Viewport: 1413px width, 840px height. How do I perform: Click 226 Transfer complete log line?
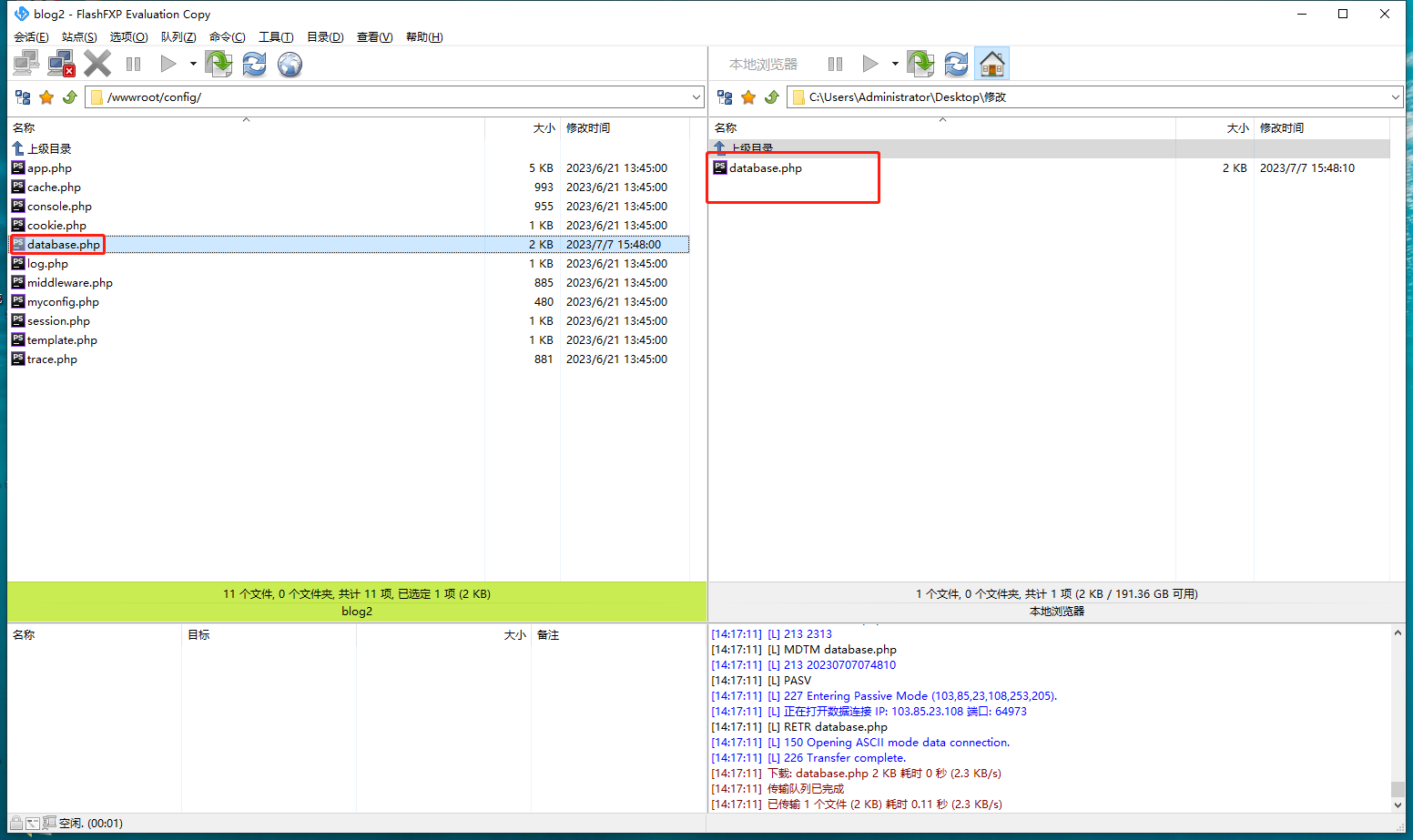[808, 757]
